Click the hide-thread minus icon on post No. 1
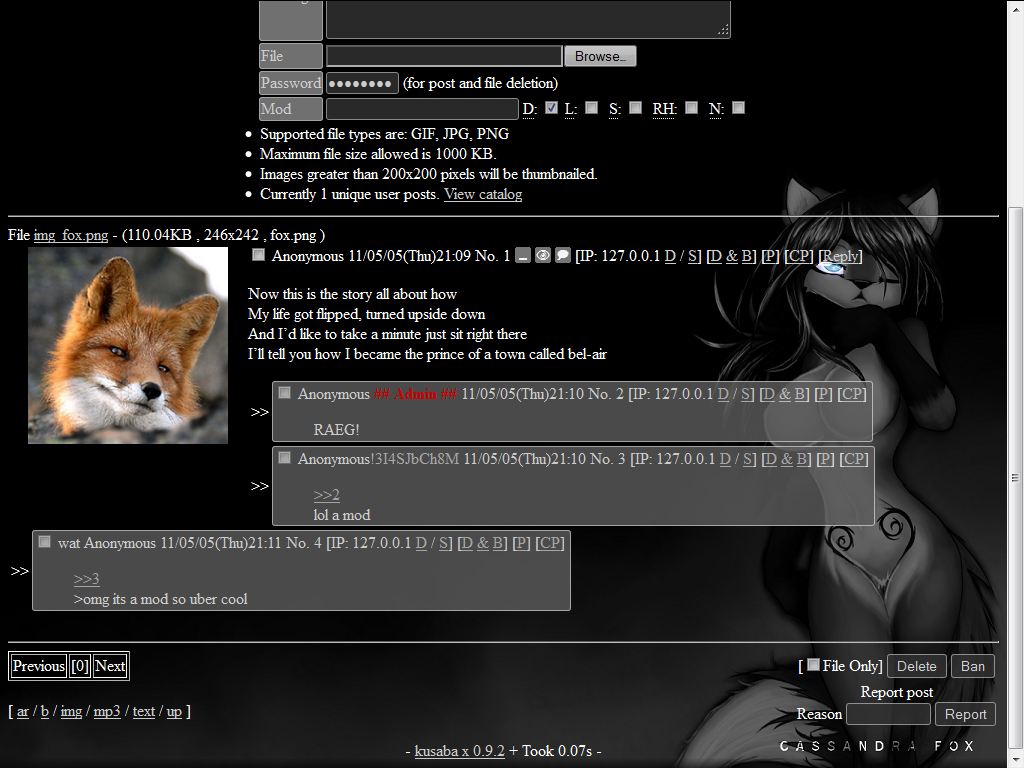This screenshot has height=768, width=1024. (x=522, y=255)
